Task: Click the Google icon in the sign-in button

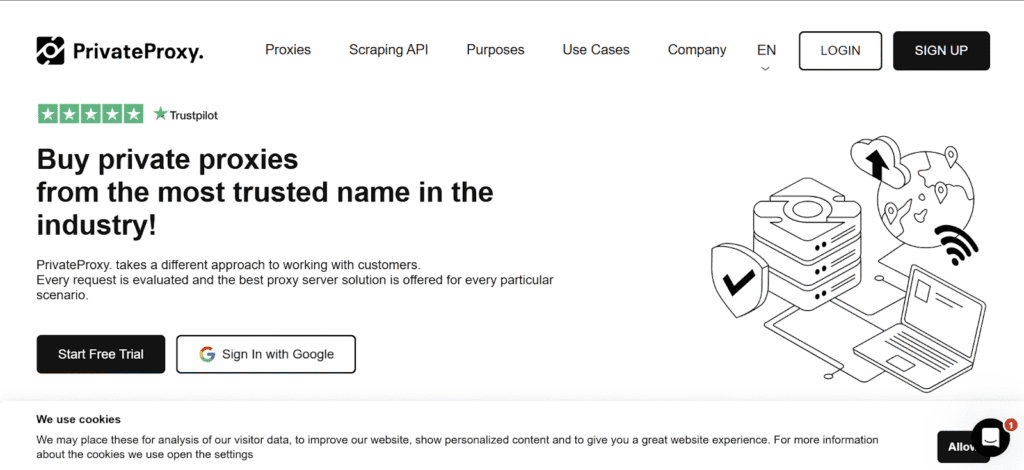Action: tap(207, 354)
